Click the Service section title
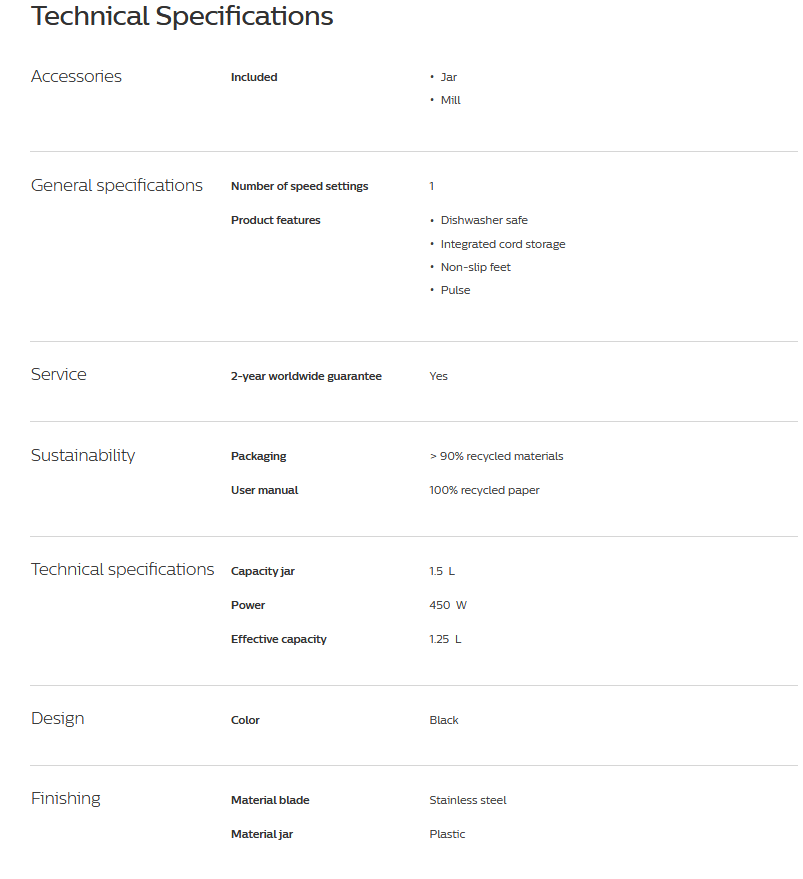 [59, 375]
